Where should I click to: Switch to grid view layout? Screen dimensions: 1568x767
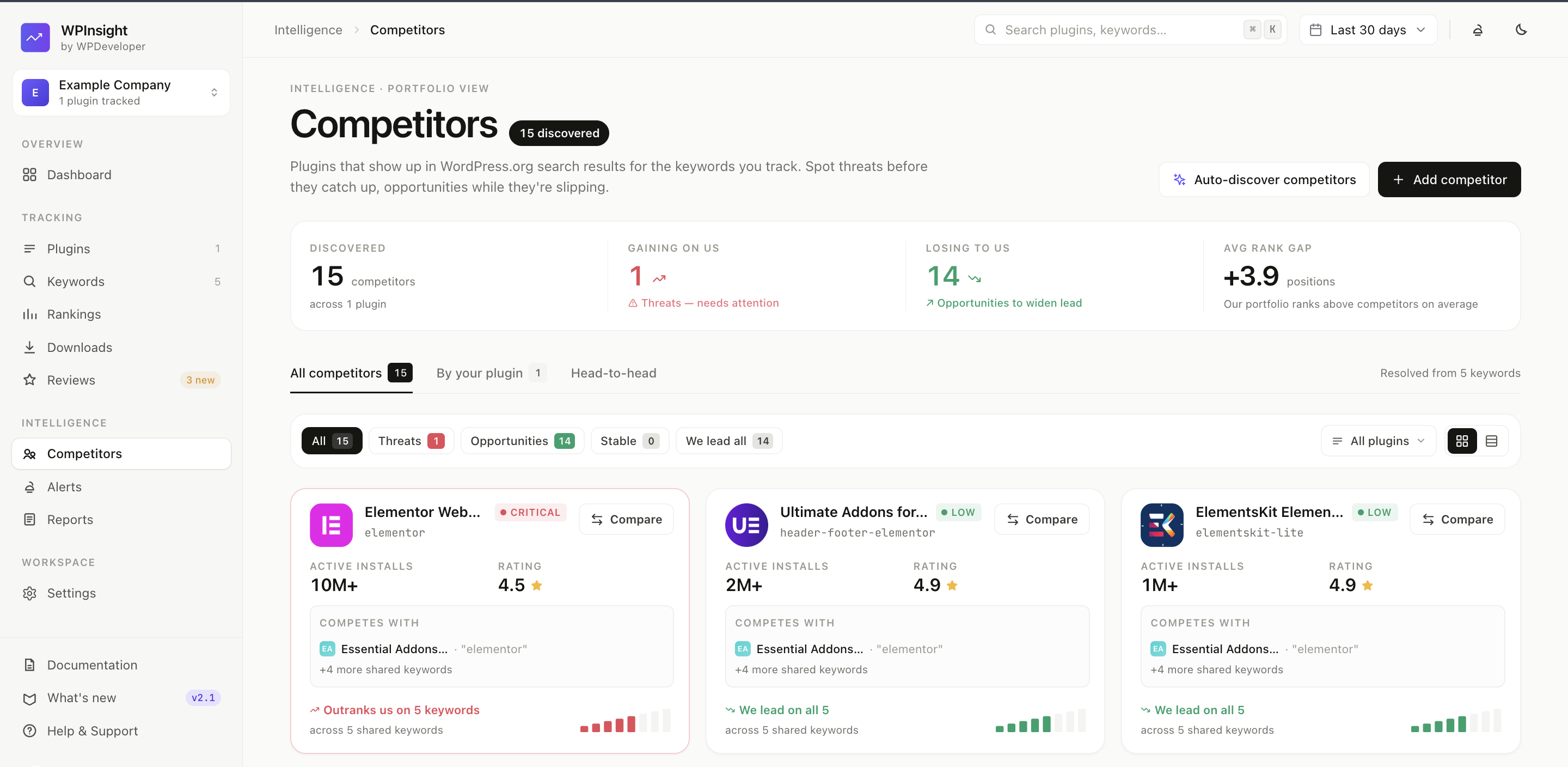click(1462, 441)
